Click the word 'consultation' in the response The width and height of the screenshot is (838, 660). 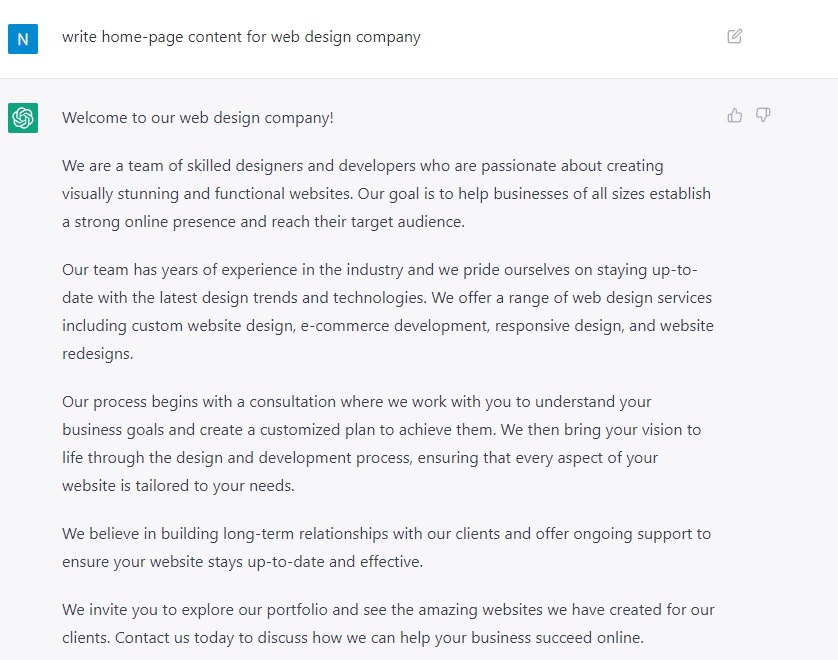(x=292, y=401)
